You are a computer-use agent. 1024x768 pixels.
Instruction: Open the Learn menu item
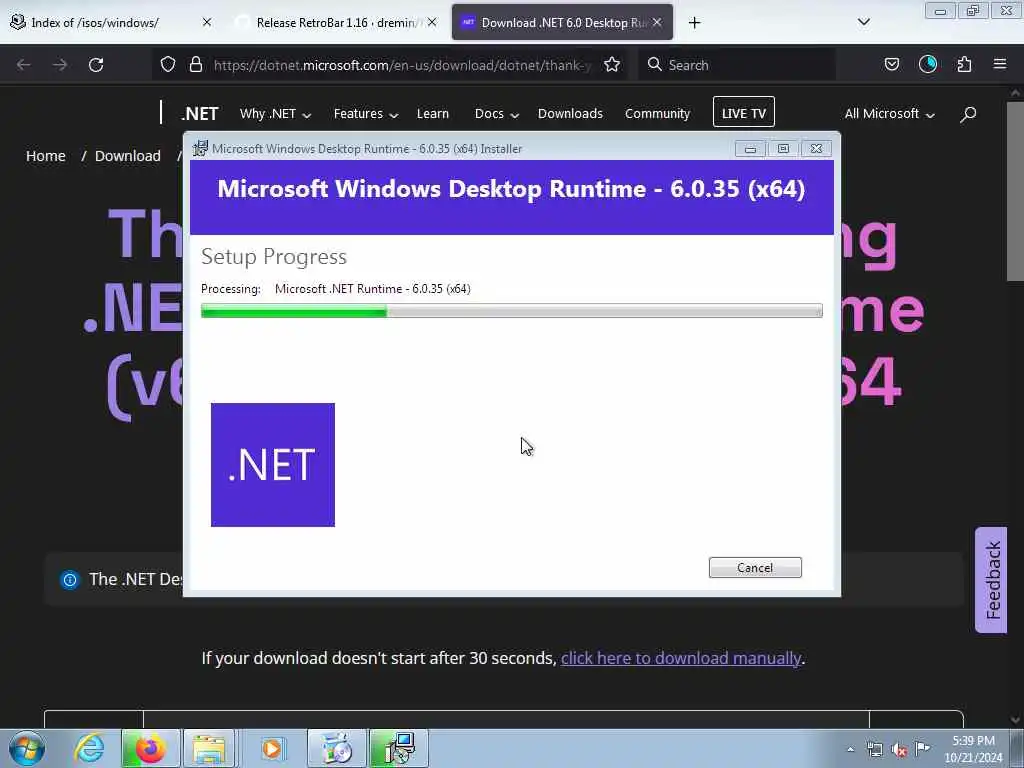coord(432,114)
